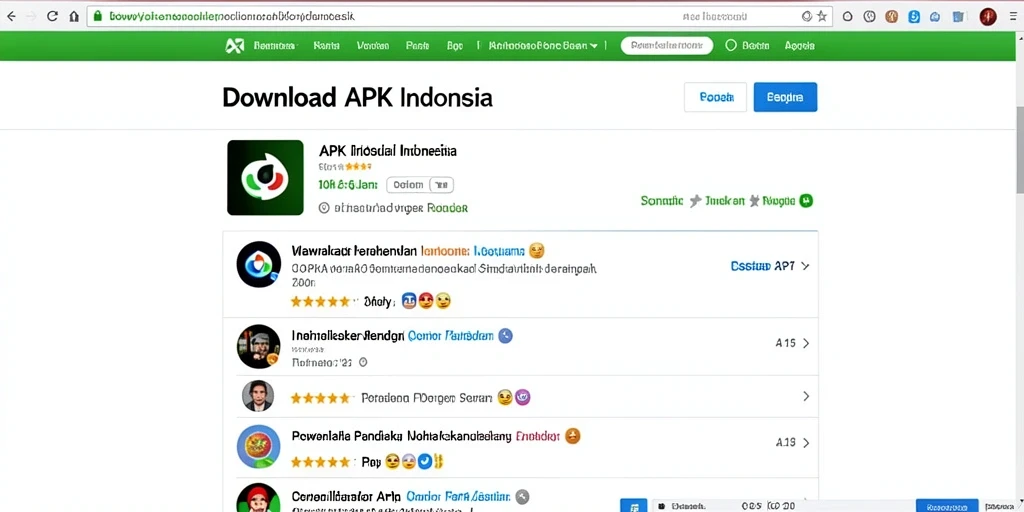Click the purple emoji in Poradena row
Screen dimensions: 1024x512
(522, 396)
